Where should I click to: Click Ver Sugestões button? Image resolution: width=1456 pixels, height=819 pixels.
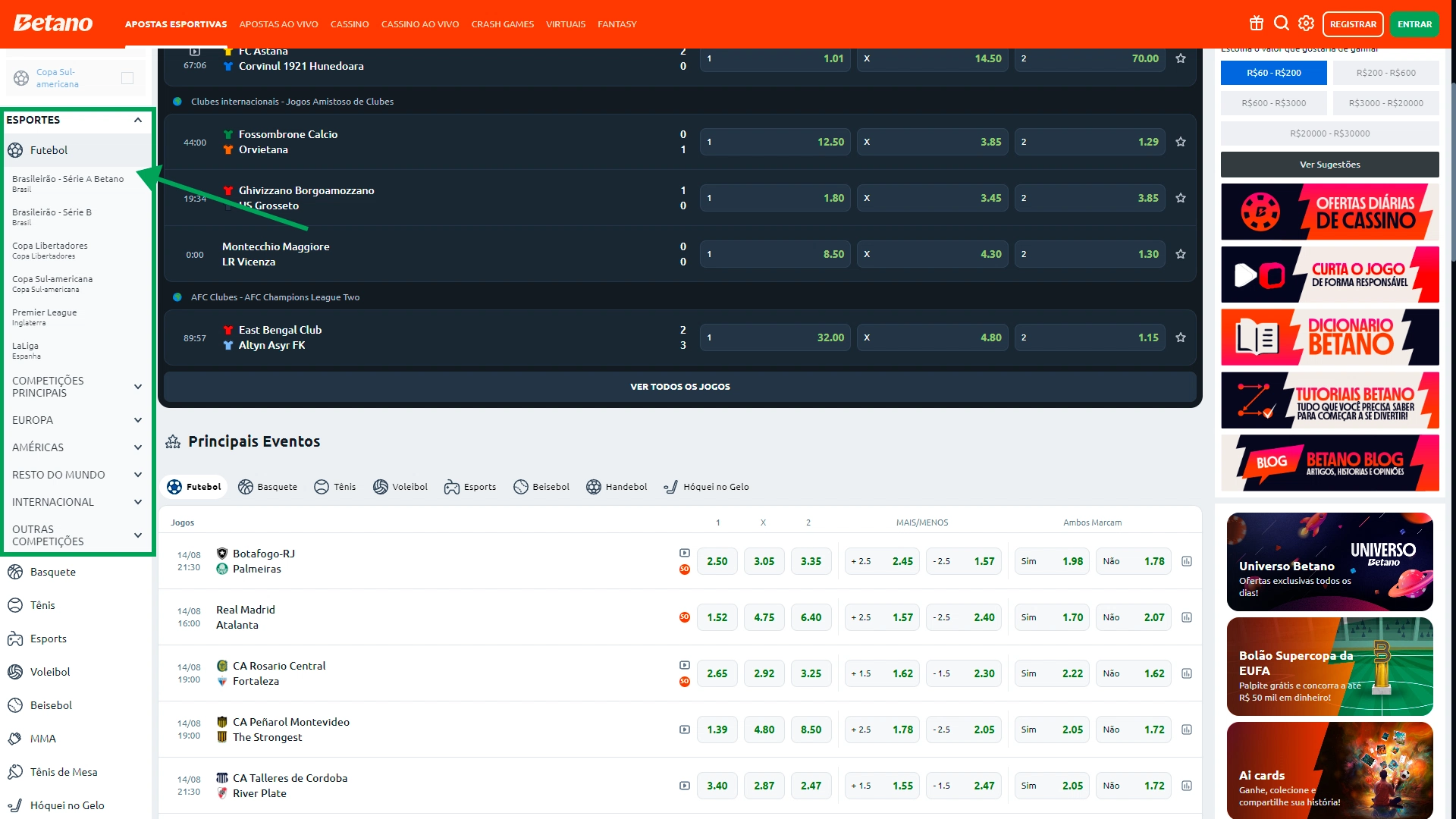[x=1330, y=165]
